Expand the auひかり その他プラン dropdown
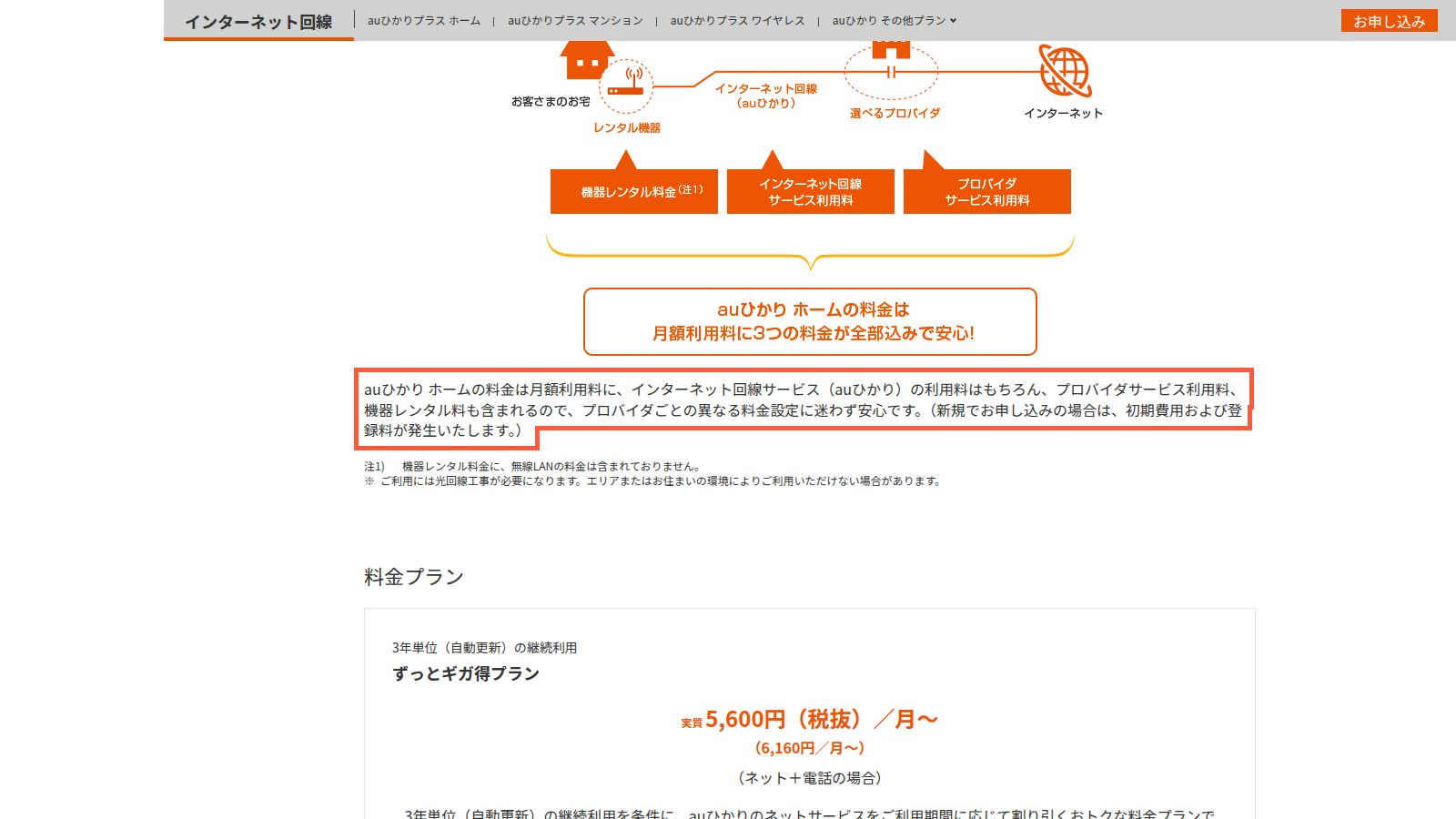 894,20
